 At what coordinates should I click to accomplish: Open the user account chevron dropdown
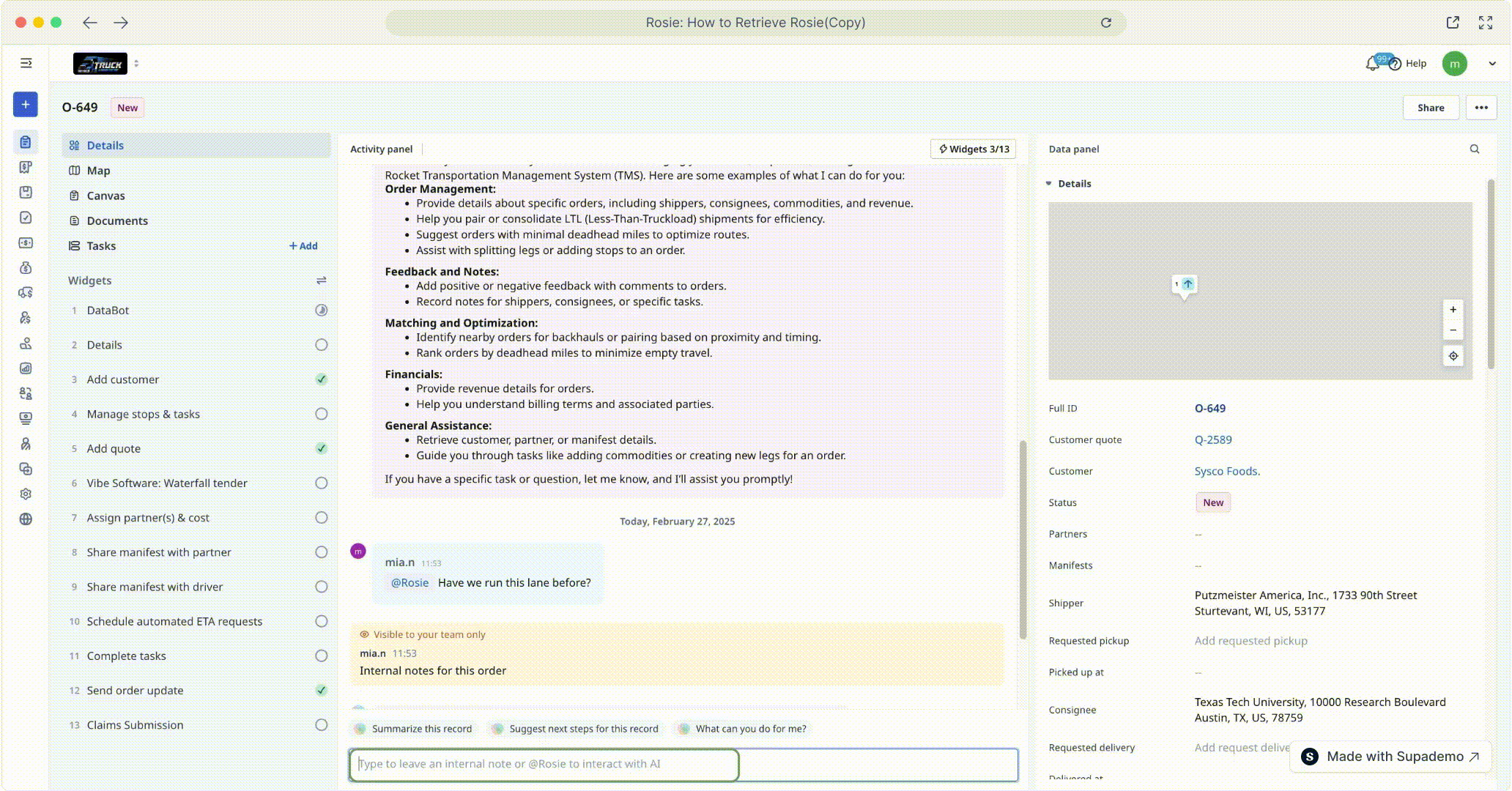(x=1491, y=64)
